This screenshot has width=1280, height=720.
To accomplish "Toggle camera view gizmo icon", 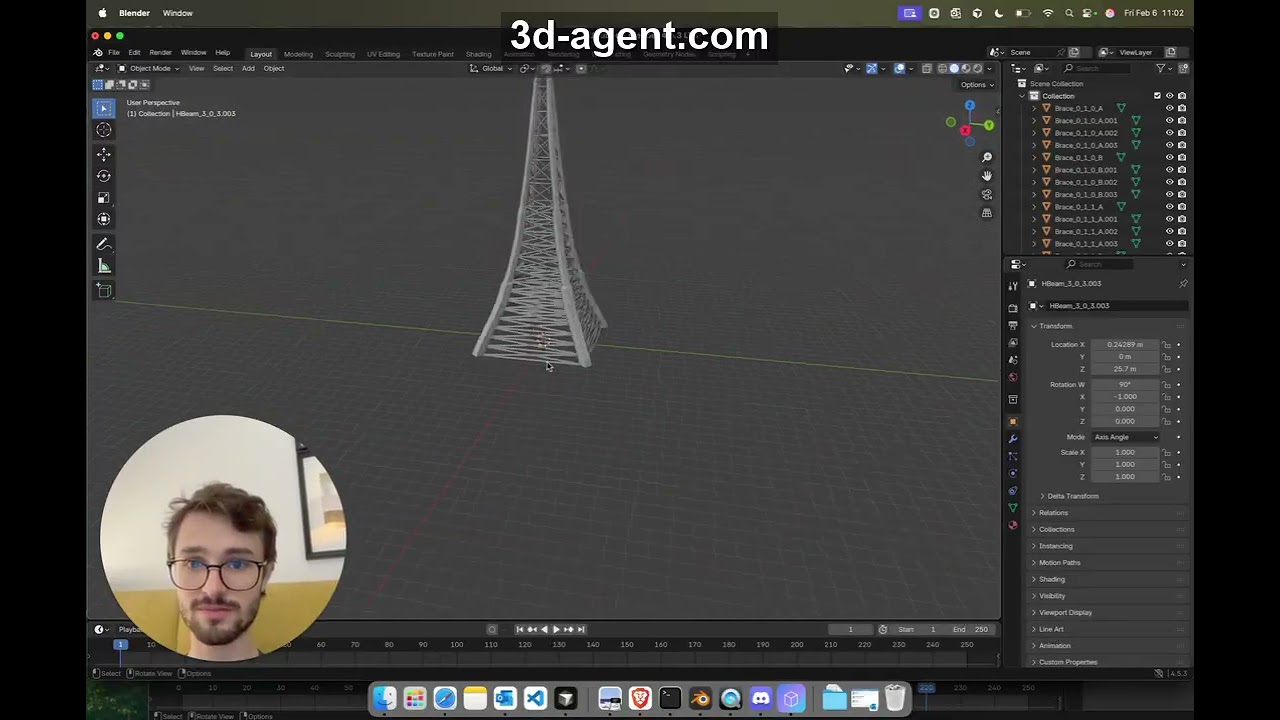I will [987, 194].
